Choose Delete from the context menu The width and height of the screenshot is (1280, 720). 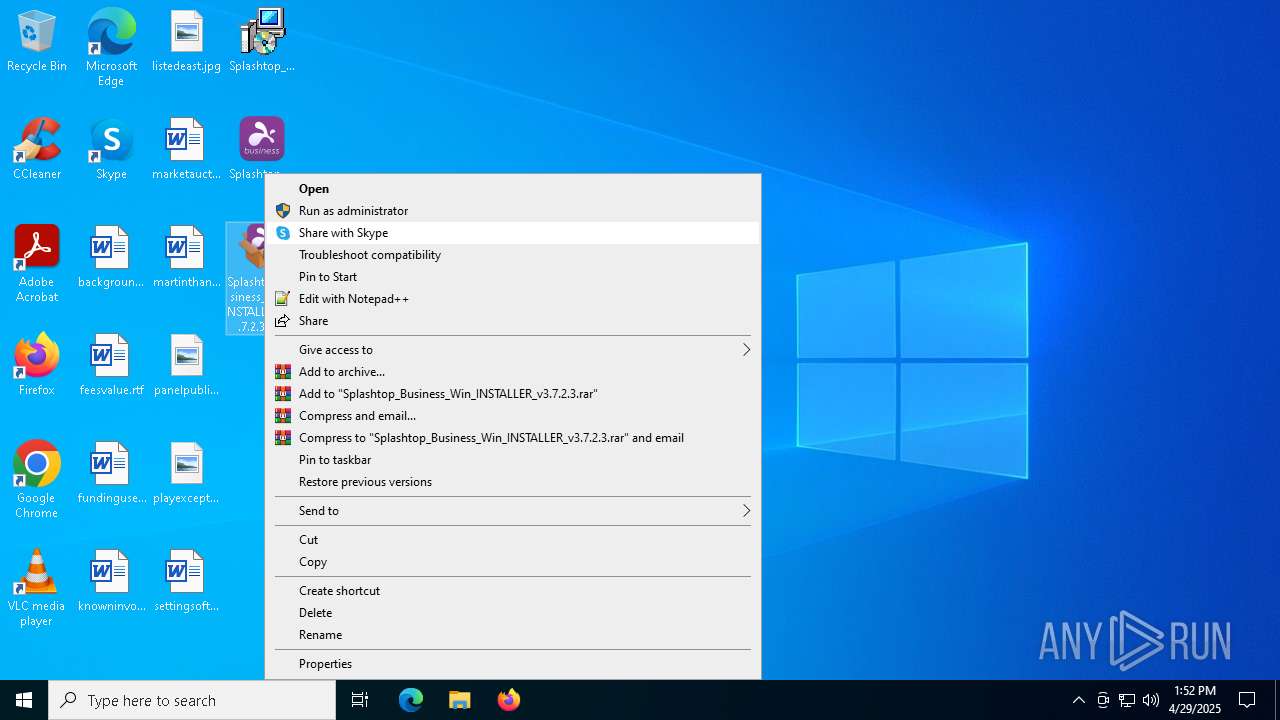pyautogui.click(x=513, y=613)
